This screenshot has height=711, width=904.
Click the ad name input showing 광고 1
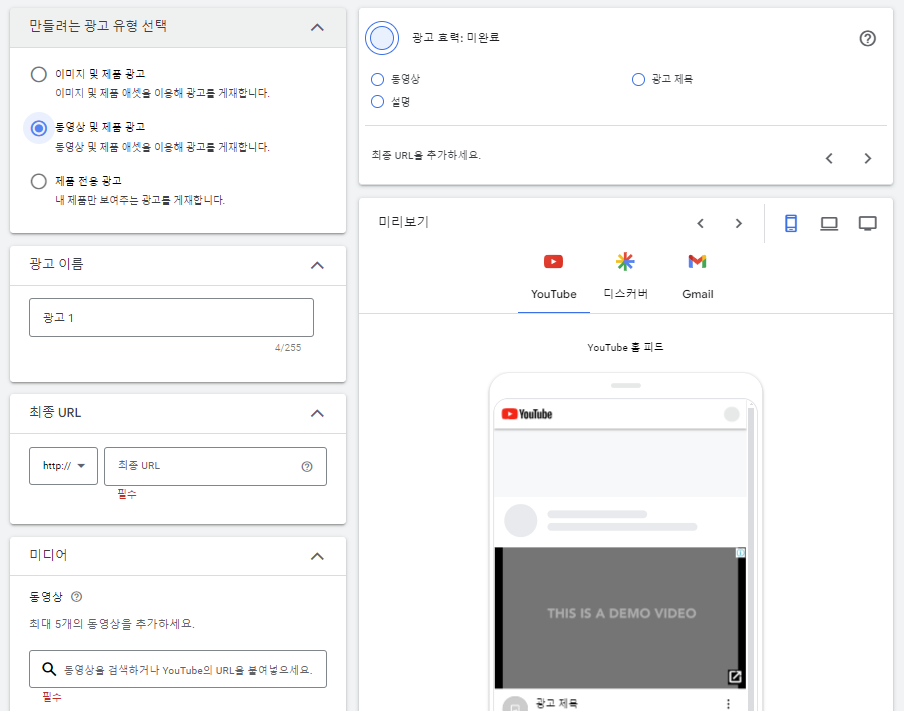(171, 315)
